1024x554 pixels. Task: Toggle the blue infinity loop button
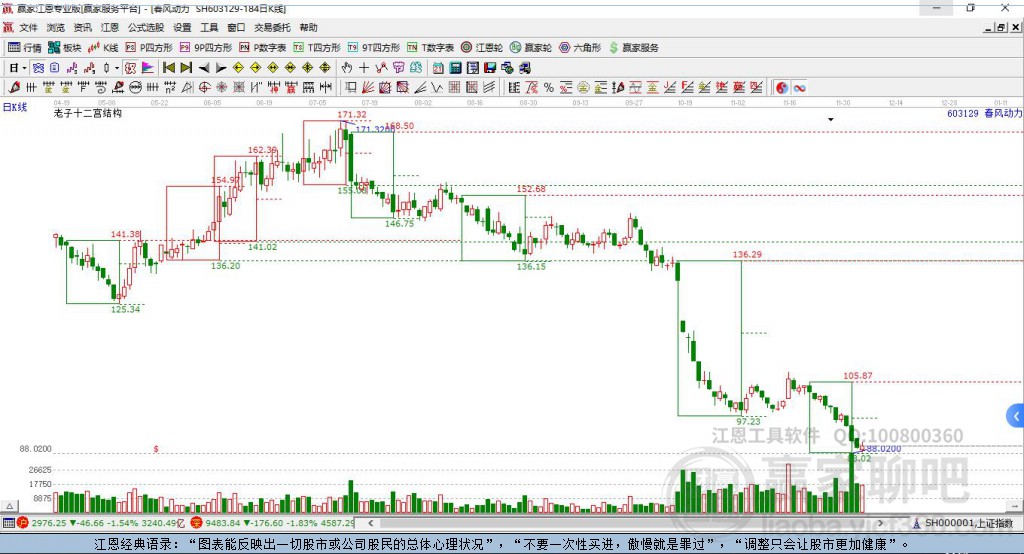click(799, 88)
